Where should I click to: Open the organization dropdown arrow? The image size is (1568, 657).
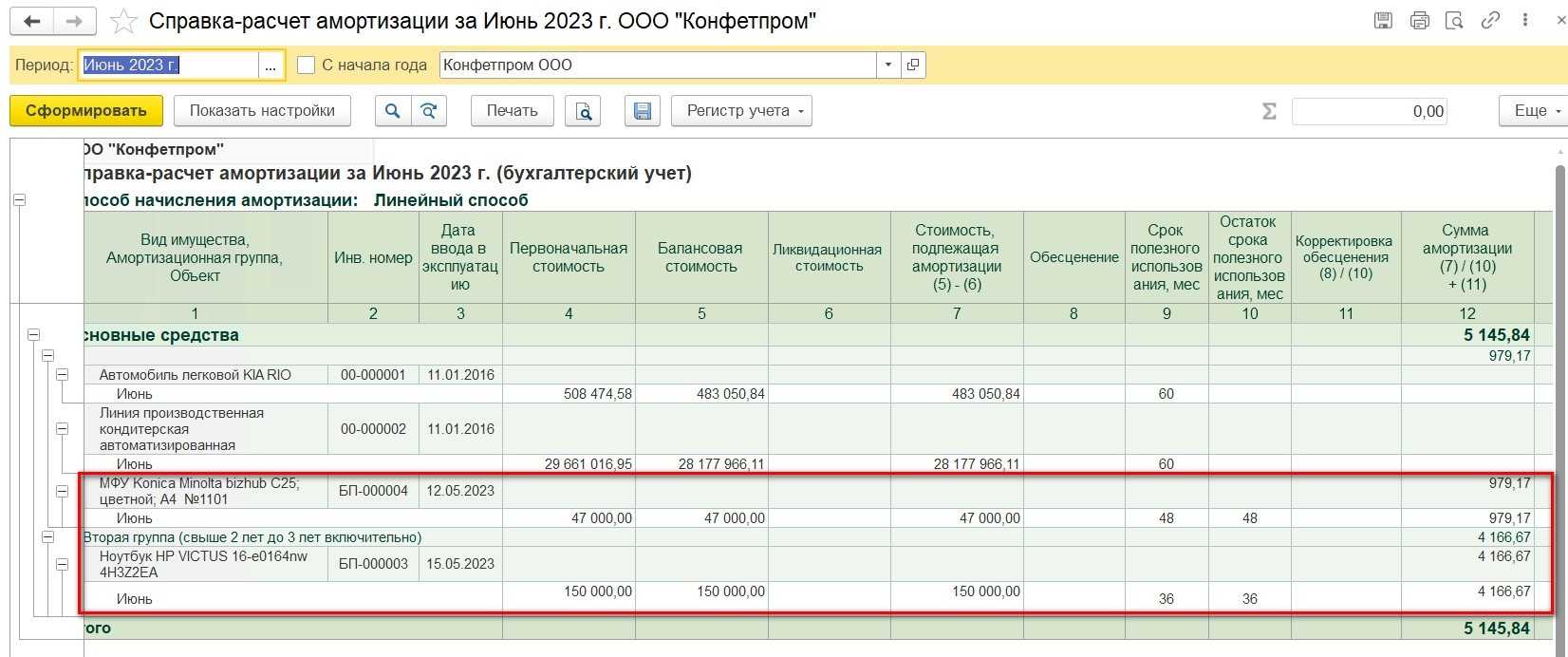coord(888,66)
